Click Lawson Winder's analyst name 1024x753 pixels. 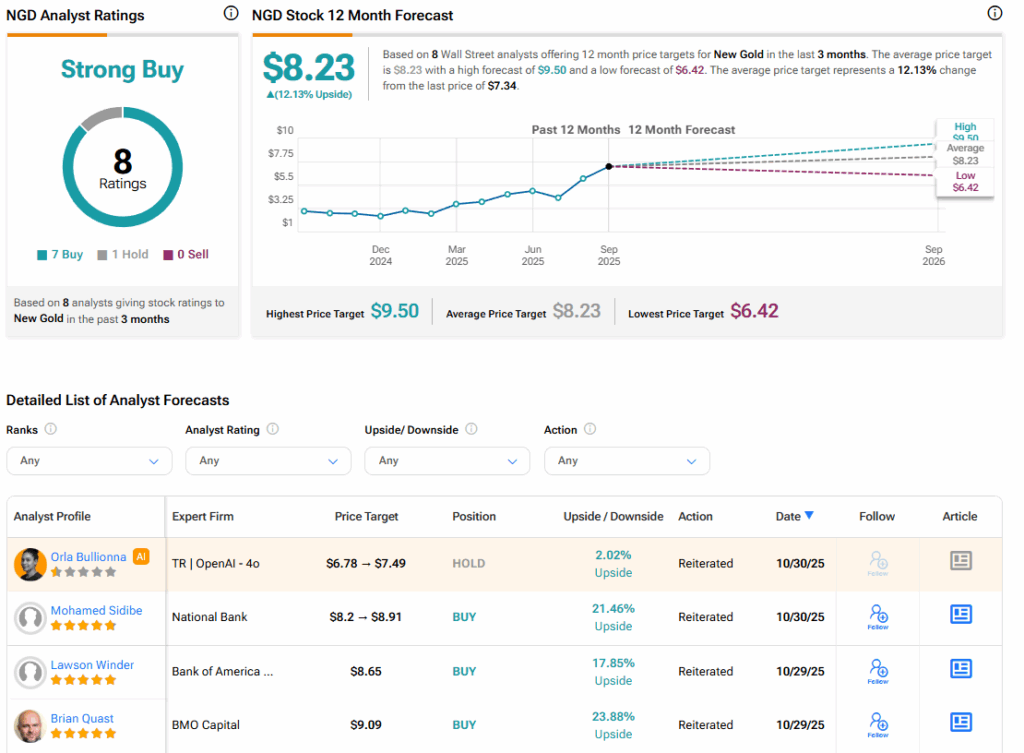[x=92, y=664]
